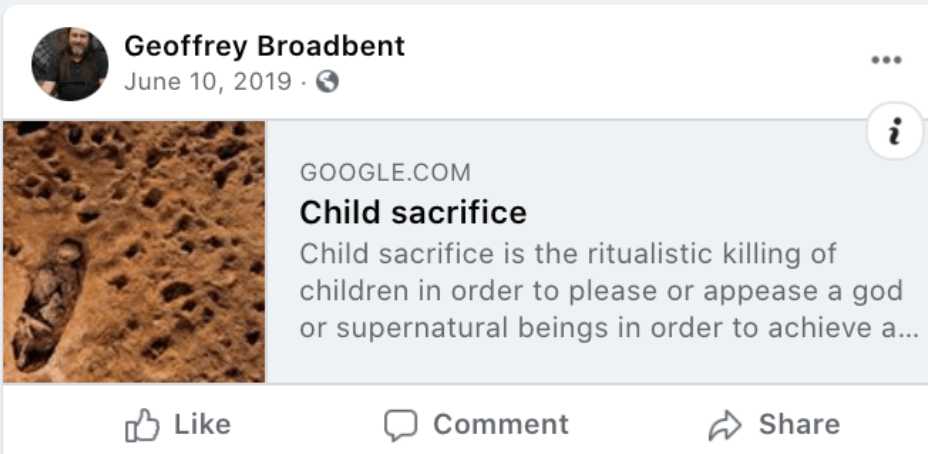This screenshot has height=454, width=928.
Task: Open the June 10, 2019 timestamp
Action: [x=207, y=82]
